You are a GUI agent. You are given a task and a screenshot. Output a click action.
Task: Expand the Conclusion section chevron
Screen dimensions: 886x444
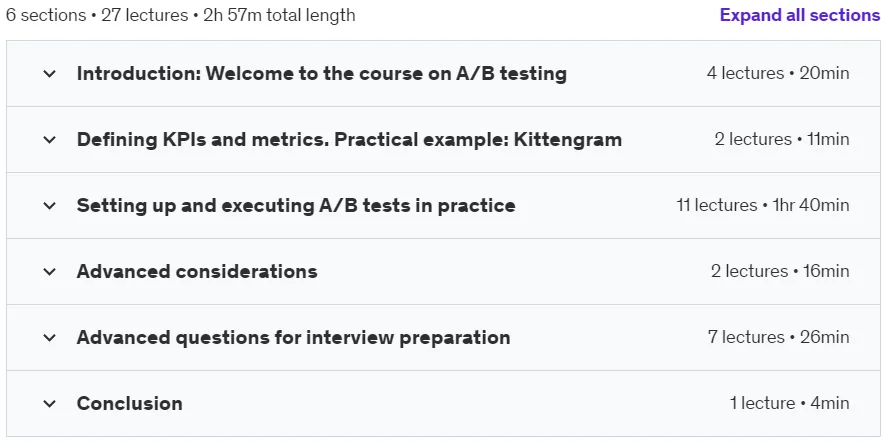50,404
